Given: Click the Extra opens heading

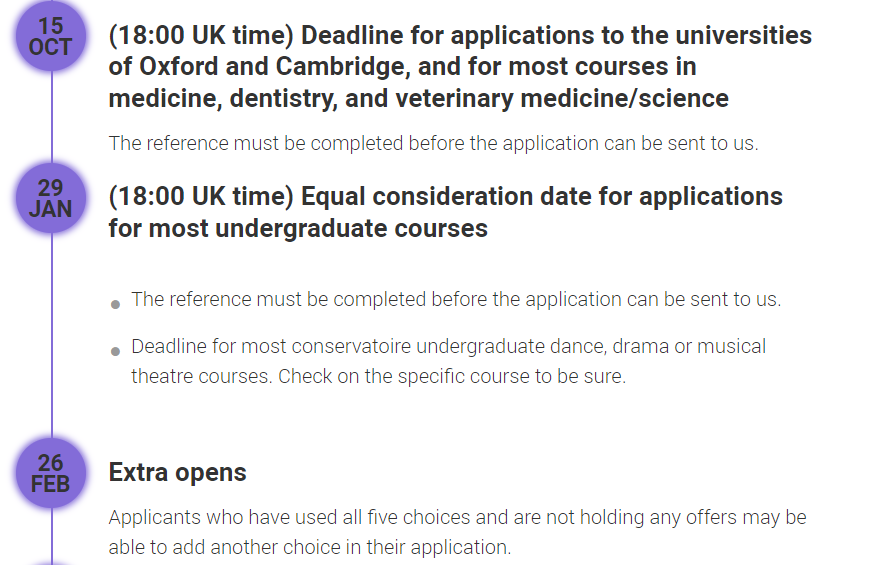Looking at the screenshot, I should (x=177, y=472).
